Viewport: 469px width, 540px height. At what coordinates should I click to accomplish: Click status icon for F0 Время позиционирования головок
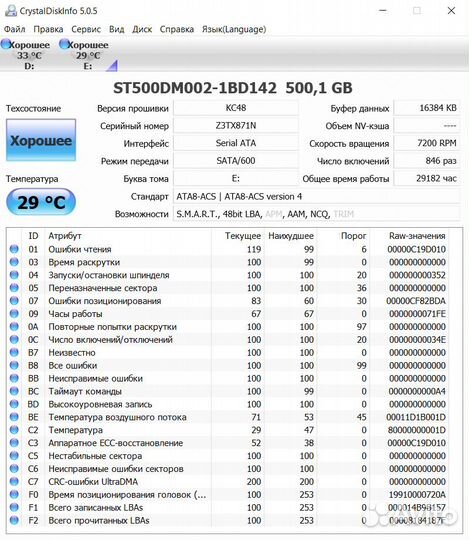point(14,495)
